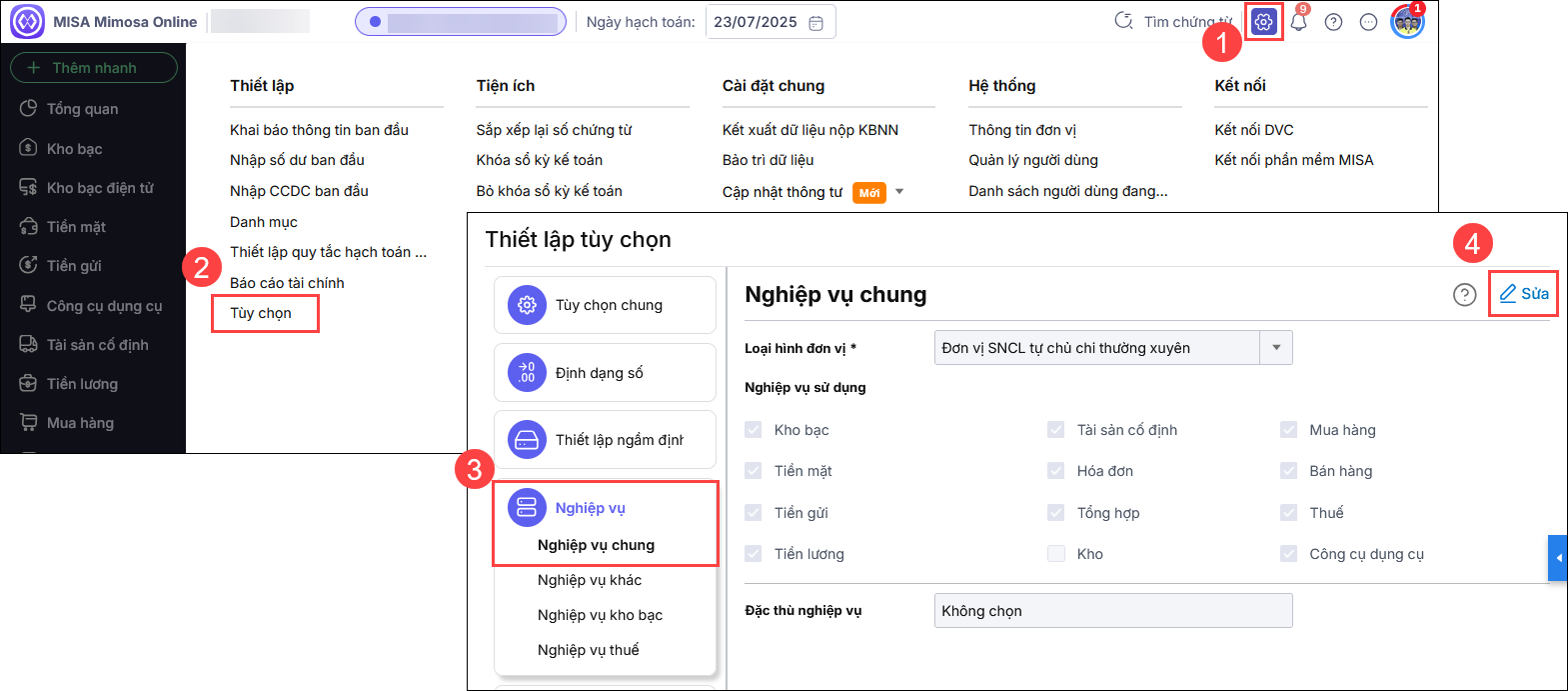Toggle the Kho bạc checkbox
This screenshot has width=1568, height=691.
(x=754, y=430)
